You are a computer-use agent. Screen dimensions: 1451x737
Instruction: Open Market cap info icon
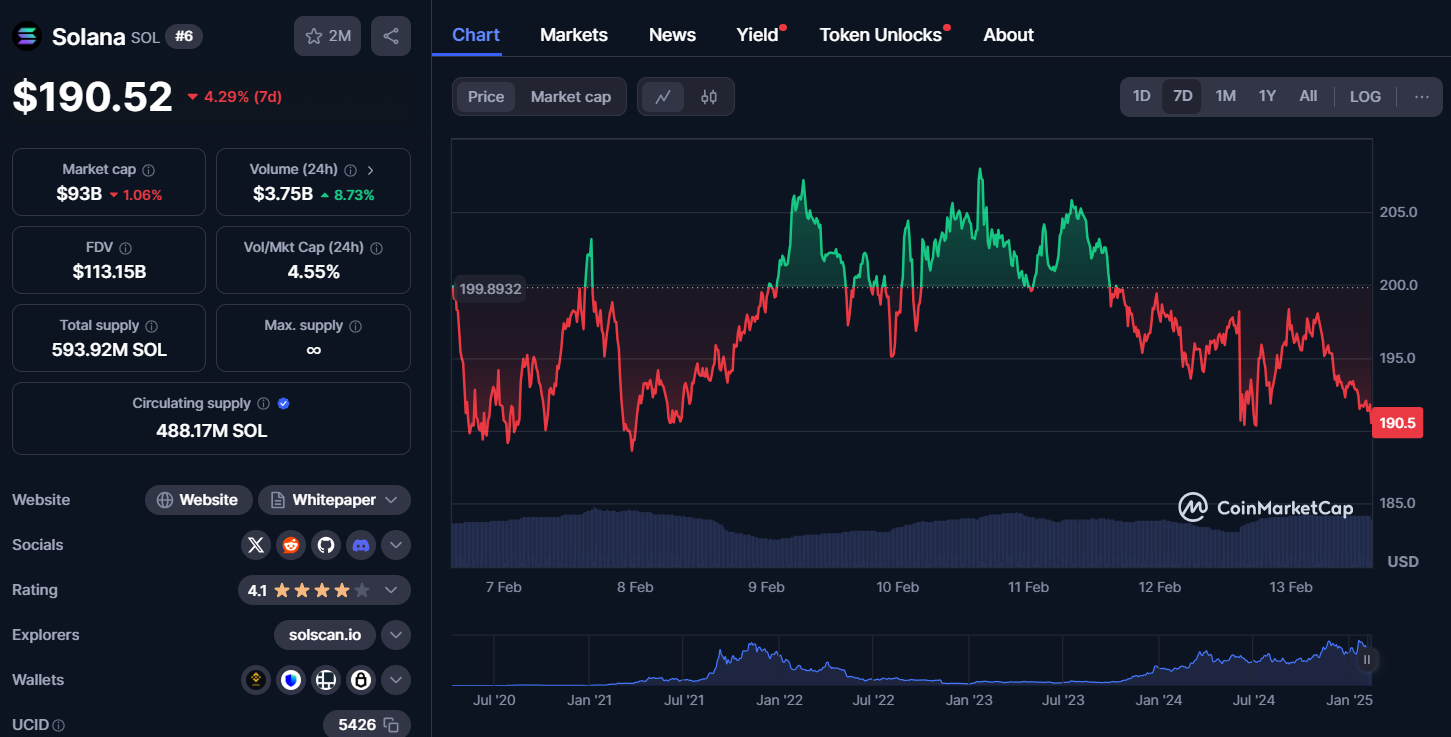148,170
